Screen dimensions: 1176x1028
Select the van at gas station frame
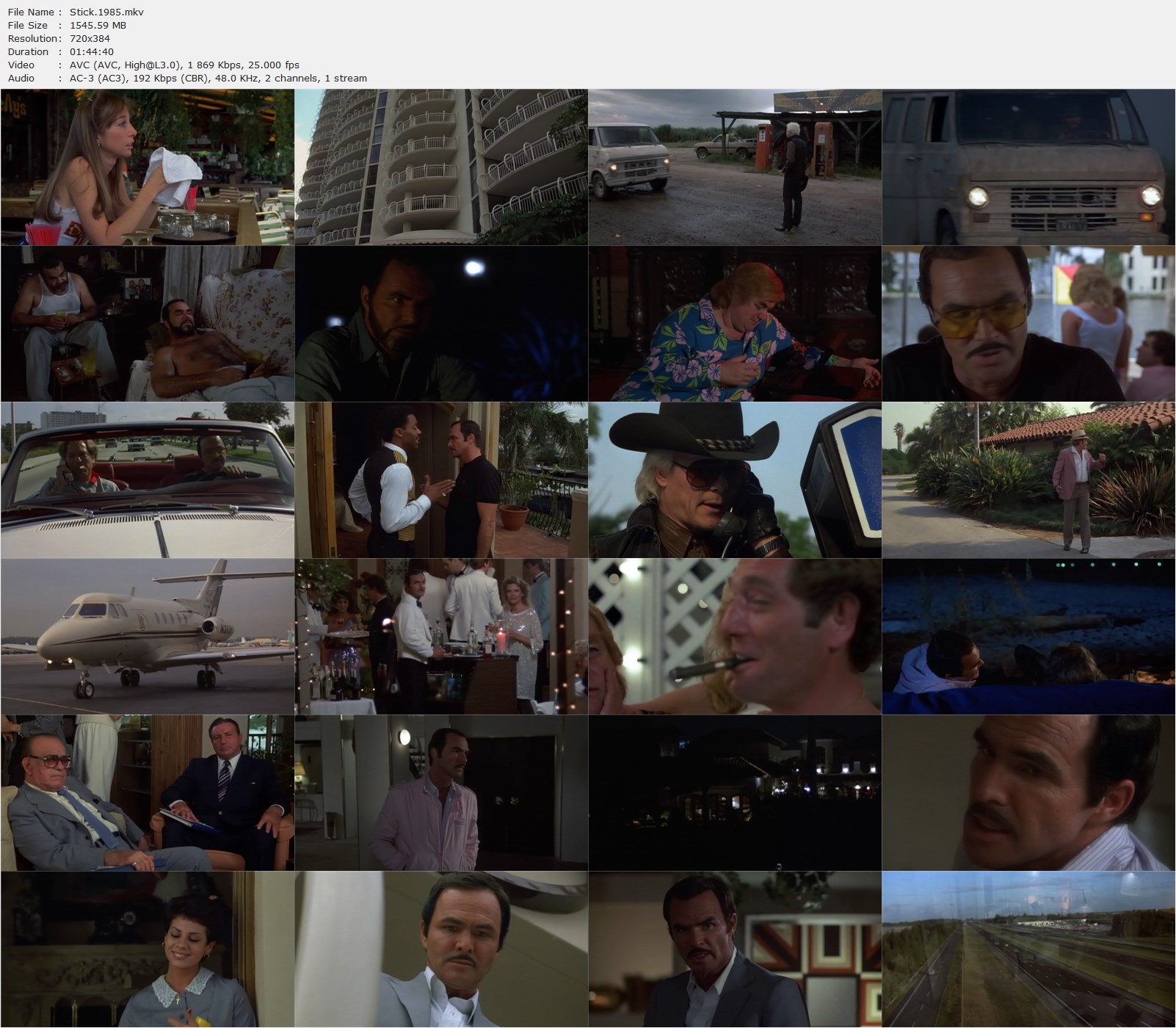(734, 167)
